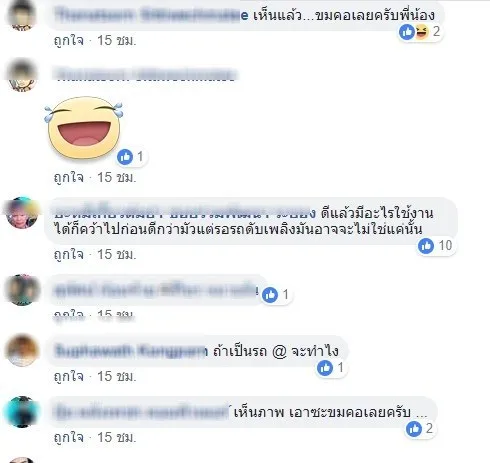Click the avatar of the laughing sticker commenter

coord(22,75)
